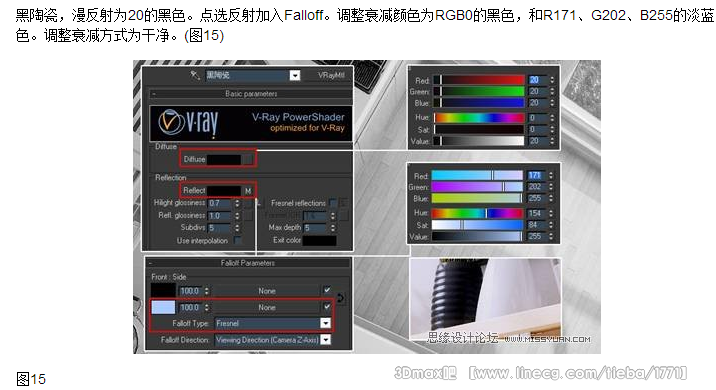Click Value slider set to 255
This screenshot has width=716, height=390.
[477, 236]
